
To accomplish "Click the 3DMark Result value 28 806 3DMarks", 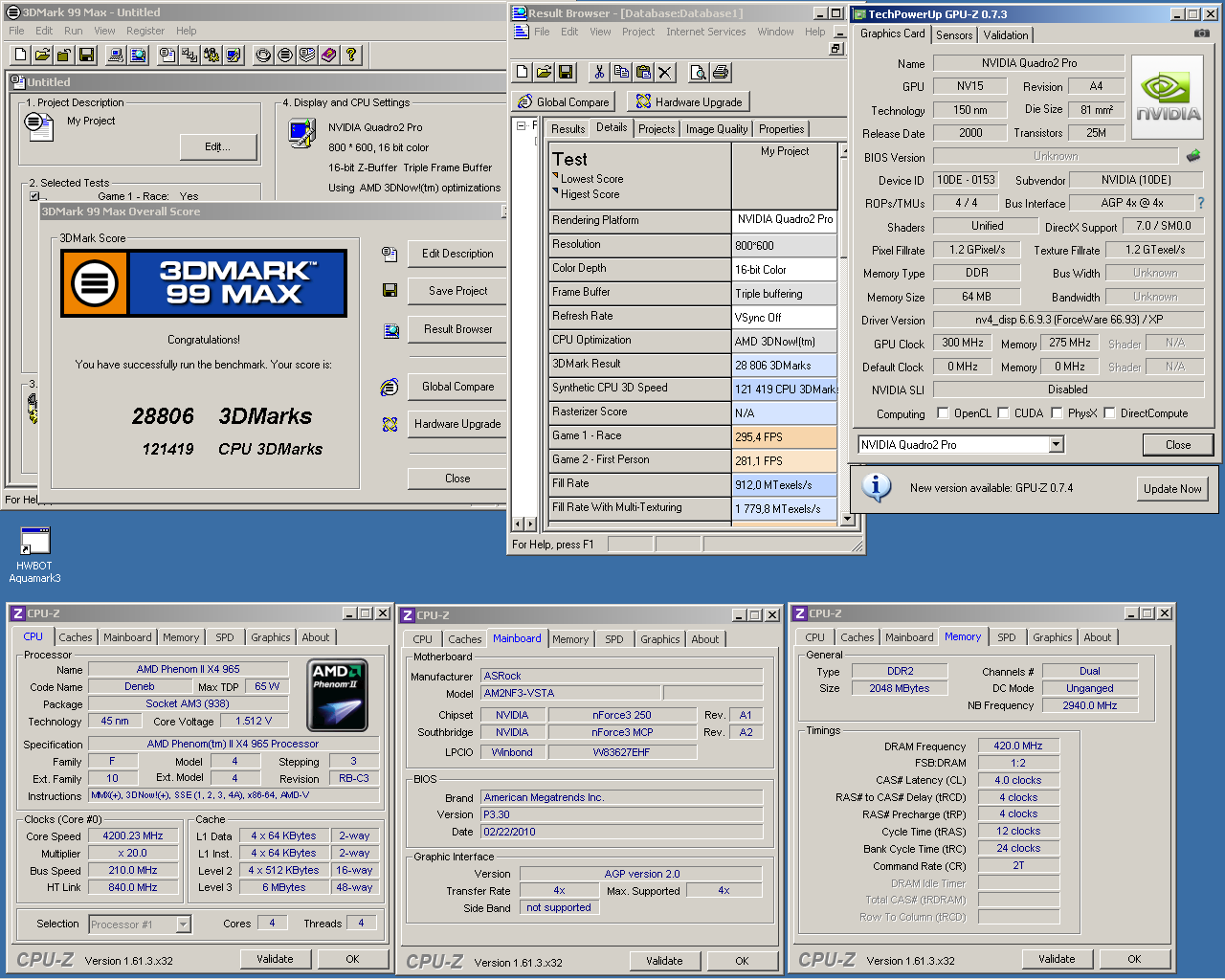I will [785, 366].
